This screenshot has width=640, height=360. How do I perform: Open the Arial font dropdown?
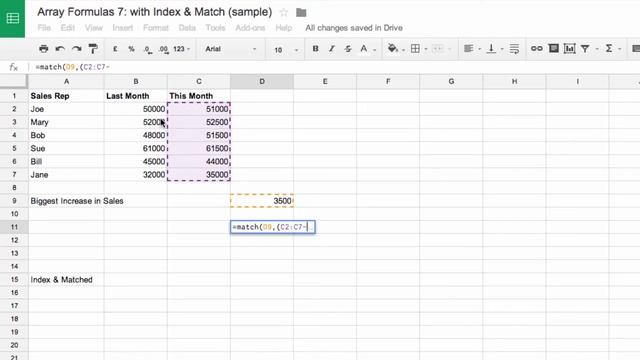pyautogui.click(x=231, y=49)
